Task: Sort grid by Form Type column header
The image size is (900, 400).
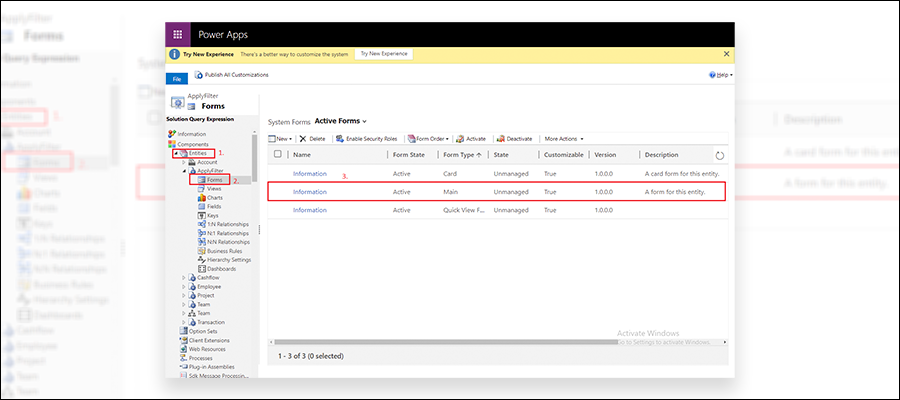Action: 461,155
